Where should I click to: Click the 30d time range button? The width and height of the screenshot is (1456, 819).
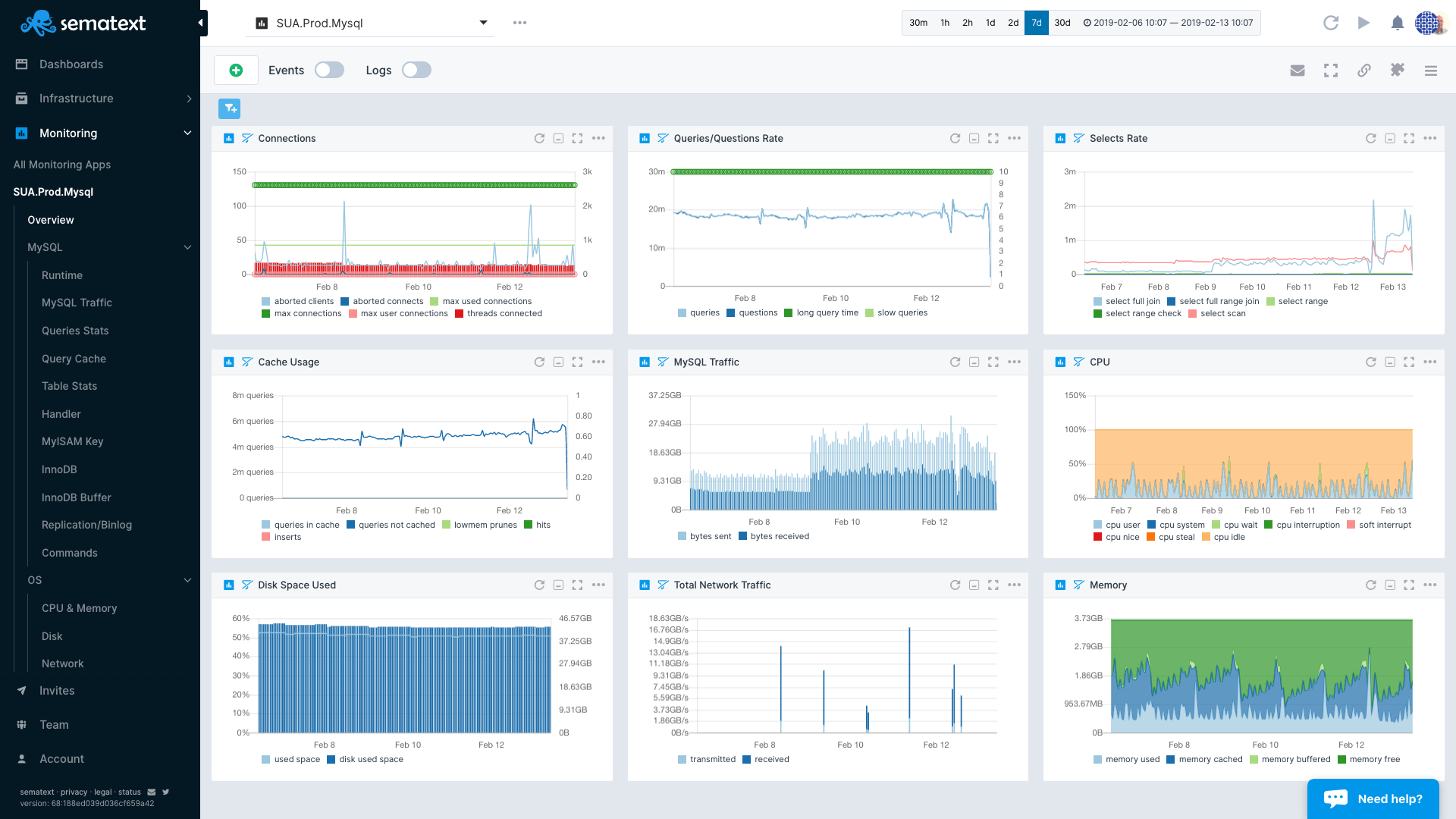tap(1062, 22)
